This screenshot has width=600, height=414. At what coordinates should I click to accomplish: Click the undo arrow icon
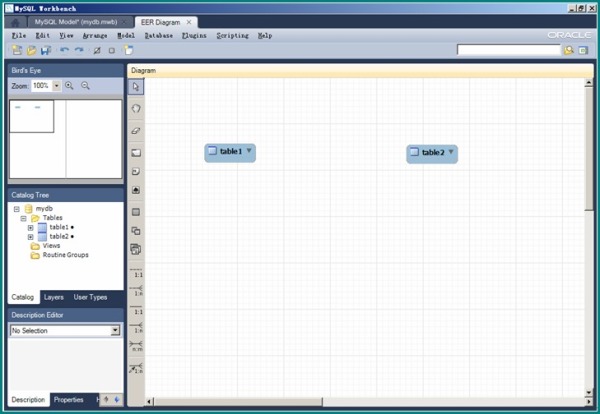pyautogui.click(x=64, y=50)
